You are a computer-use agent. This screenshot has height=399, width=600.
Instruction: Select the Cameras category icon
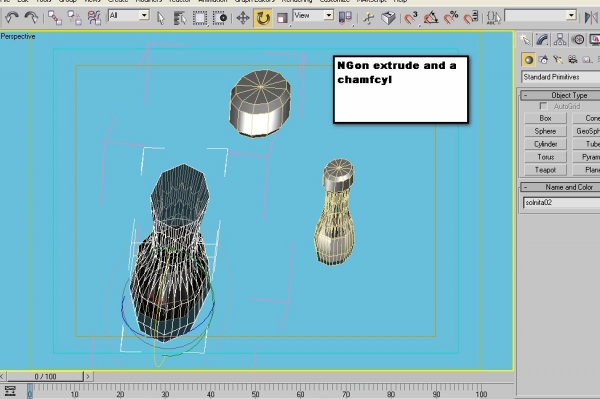(x=572, y=60)
